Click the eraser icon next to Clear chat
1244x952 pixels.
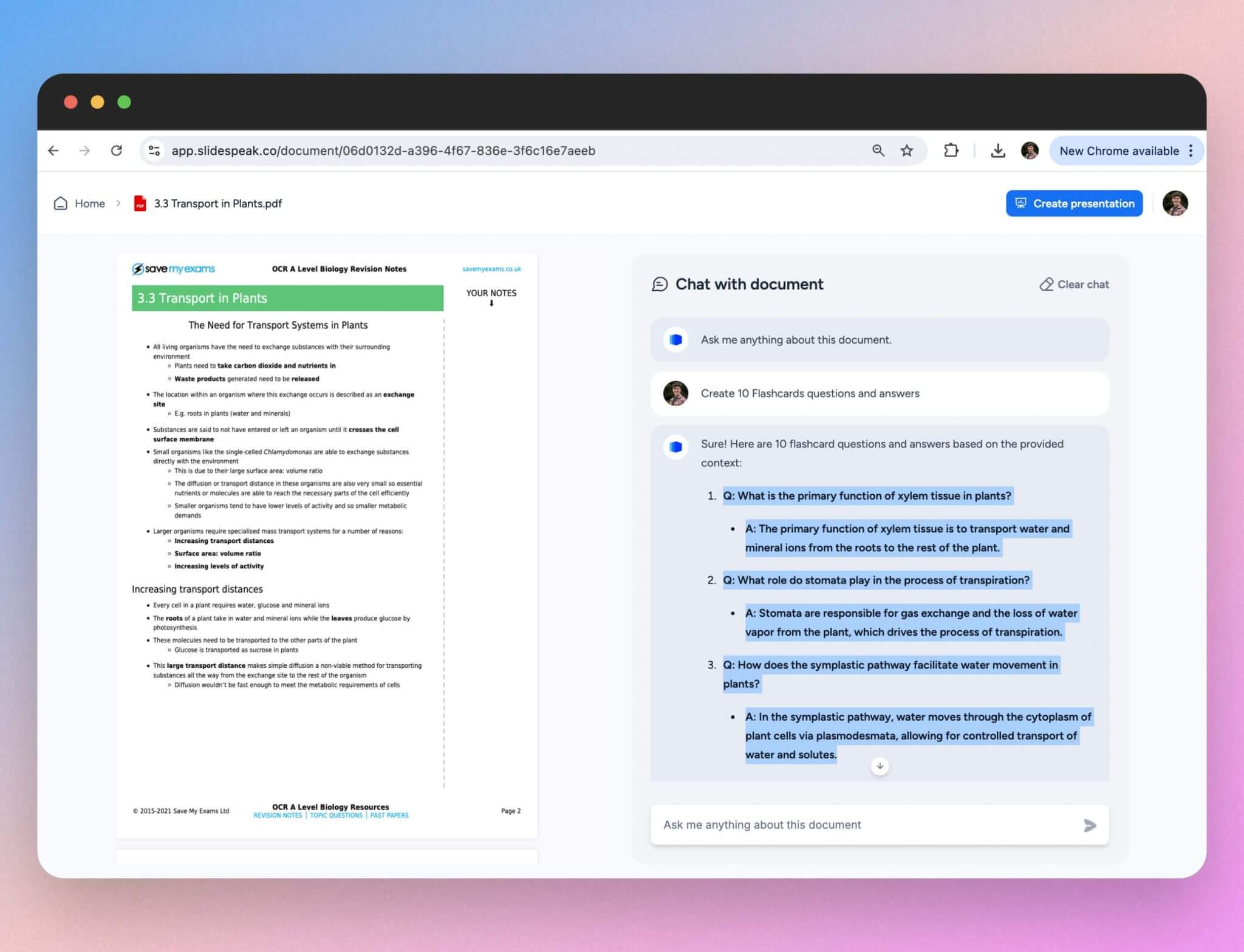coord(1047,284)
